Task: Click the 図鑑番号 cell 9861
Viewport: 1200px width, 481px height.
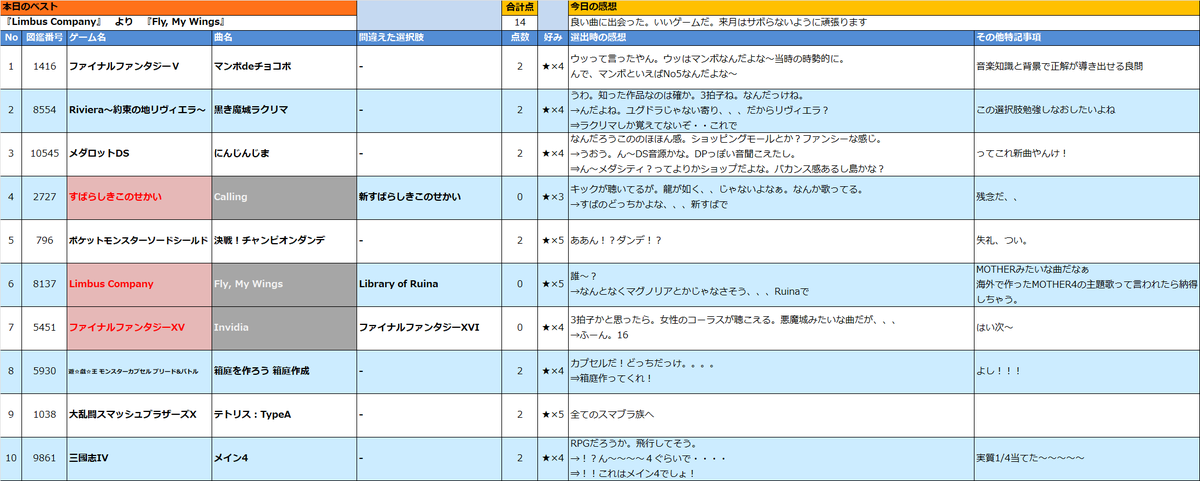Action: pos(44,458)
